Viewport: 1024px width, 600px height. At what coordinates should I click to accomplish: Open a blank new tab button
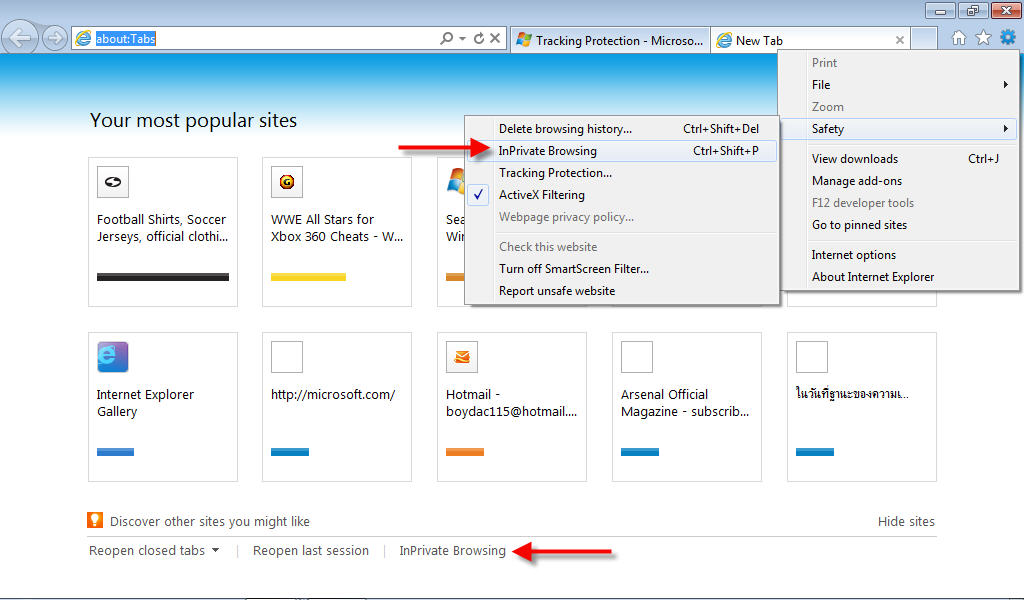[x=924, y=39]
